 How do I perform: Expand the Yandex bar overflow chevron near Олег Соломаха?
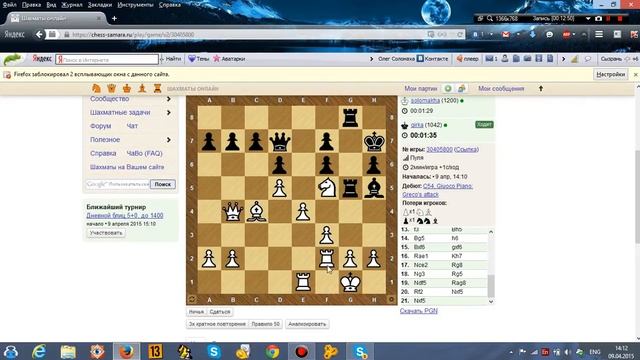point(371,59)
